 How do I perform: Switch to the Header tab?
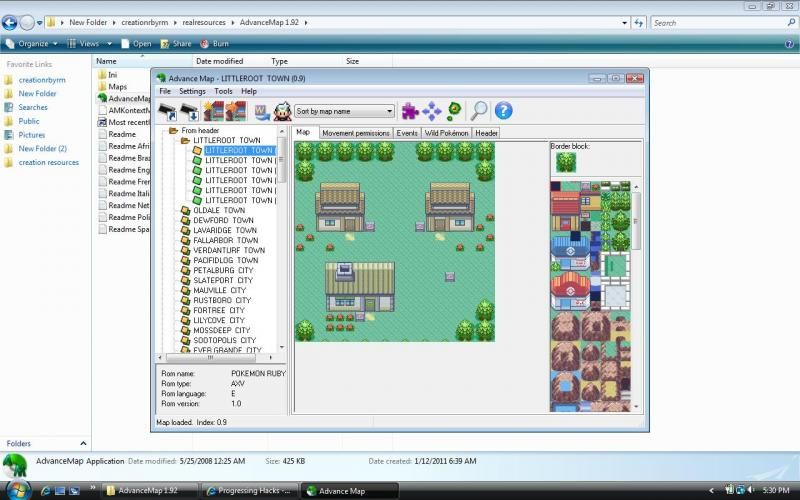point(486,133)
